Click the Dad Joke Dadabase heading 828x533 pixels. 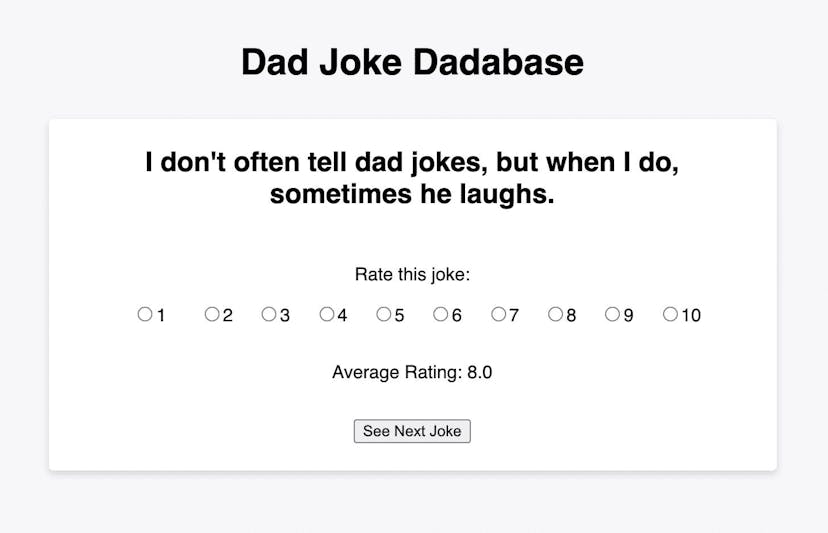pos(412,62)
